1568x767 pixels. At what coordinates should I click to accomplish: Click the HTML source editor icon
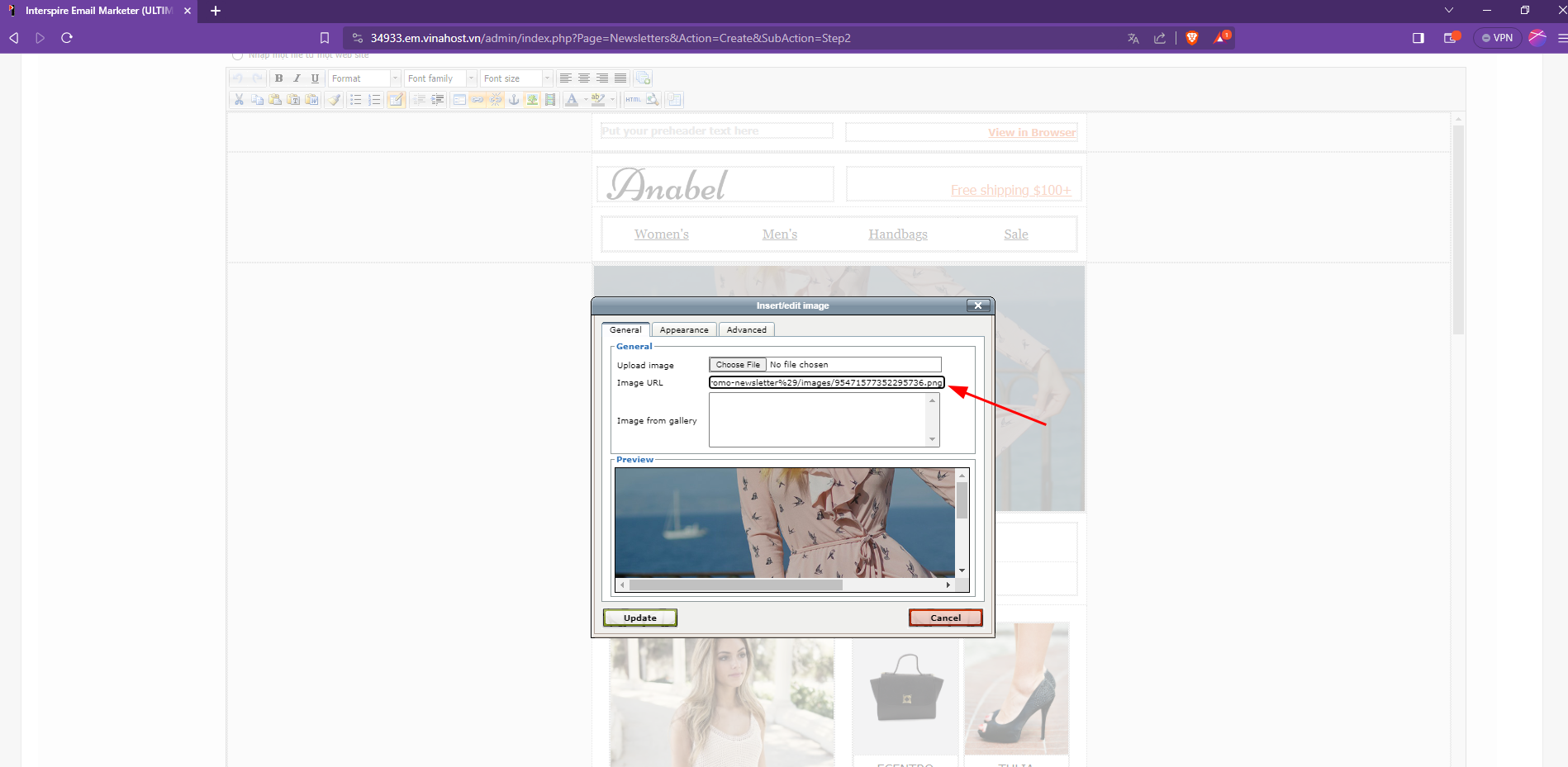pos(633,100)
